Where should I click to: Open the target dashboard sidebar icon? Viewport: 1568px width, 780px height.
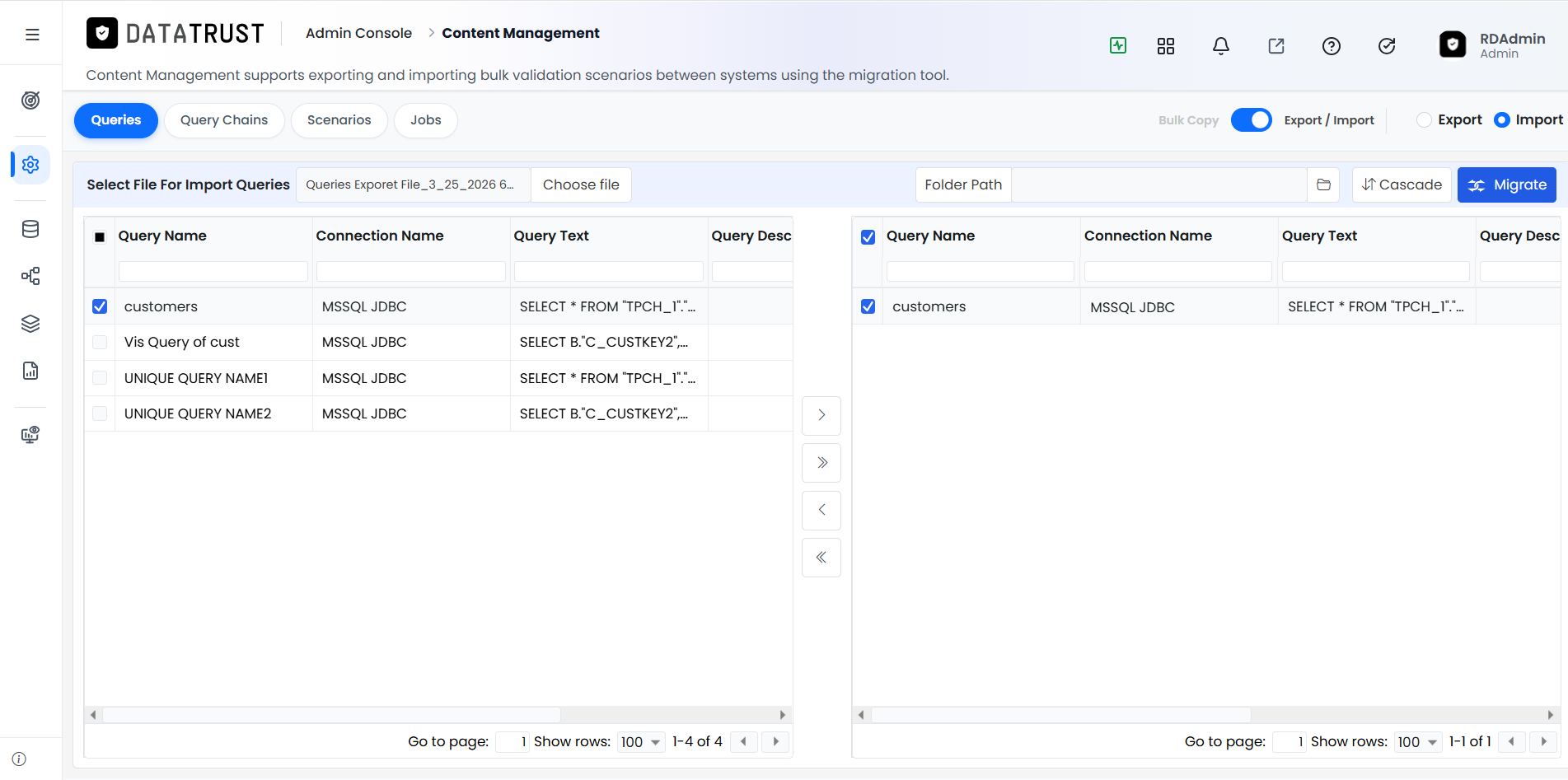pos(30,100)
